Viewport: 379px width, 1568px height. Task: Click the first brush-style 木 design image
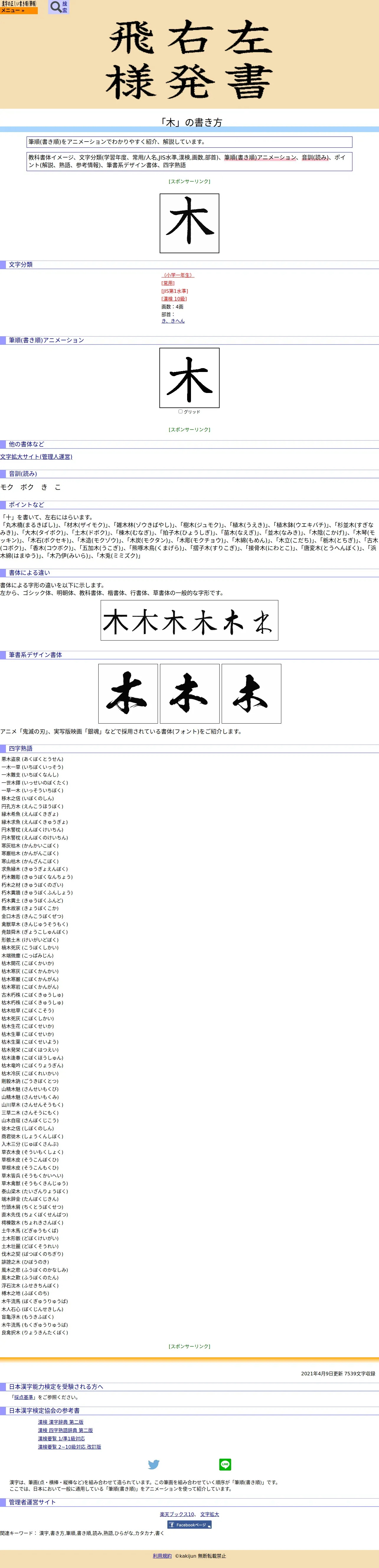coord(128,693)
